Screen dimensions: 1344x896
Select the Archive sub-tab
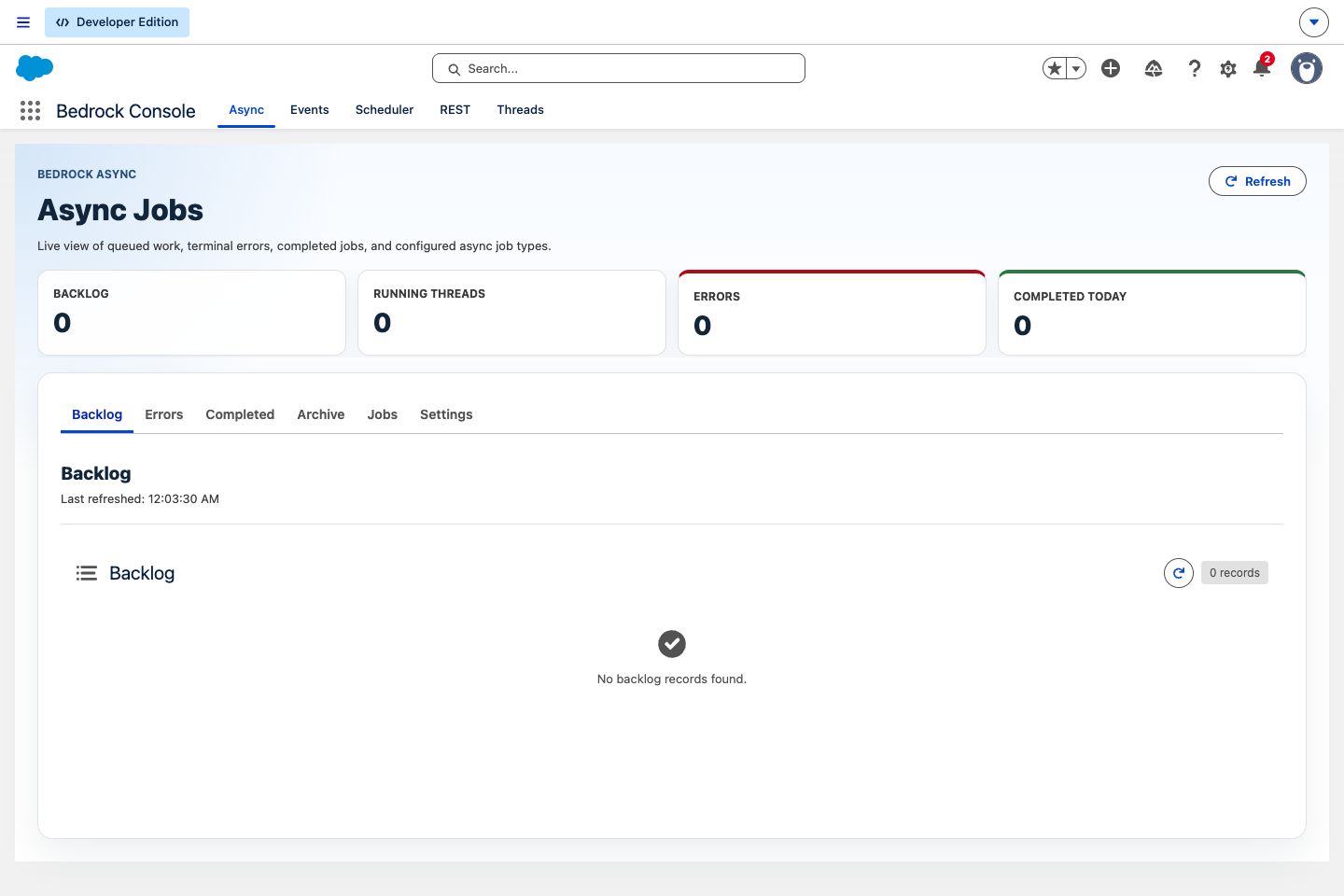(x=321, y=414)
